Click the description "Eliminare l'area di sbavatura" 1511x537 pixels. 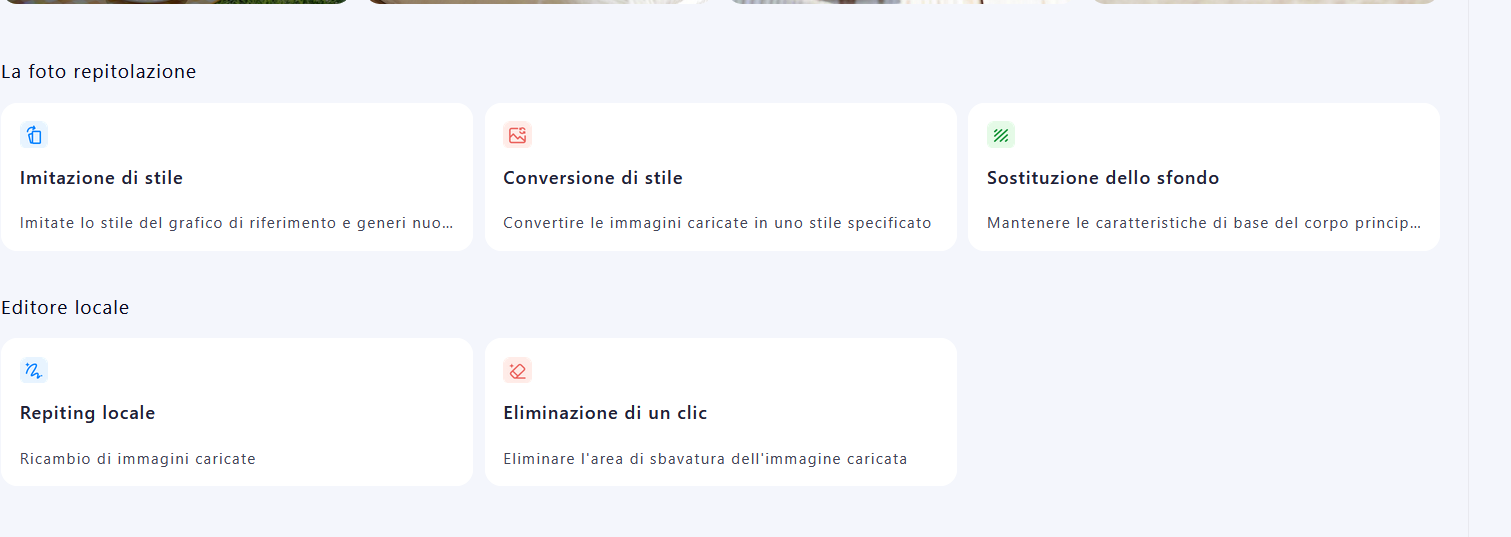[705, 459]
